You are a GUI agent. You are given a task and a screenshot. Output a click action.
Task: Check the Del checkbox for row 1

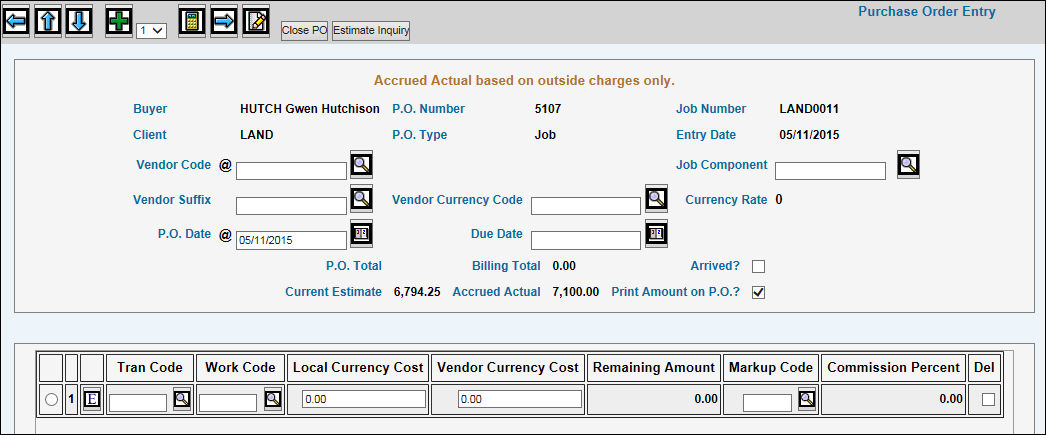[x=988, y=400]
